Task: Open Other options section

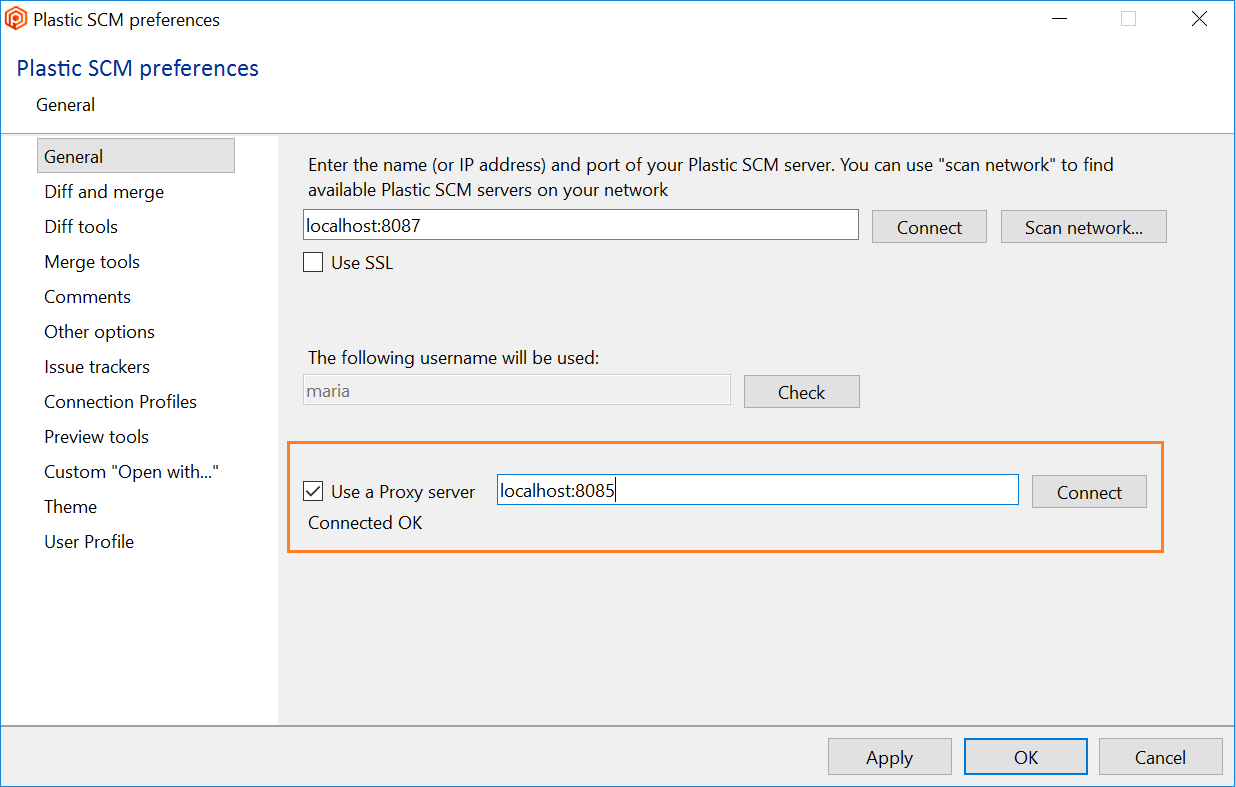Action: 99,332
